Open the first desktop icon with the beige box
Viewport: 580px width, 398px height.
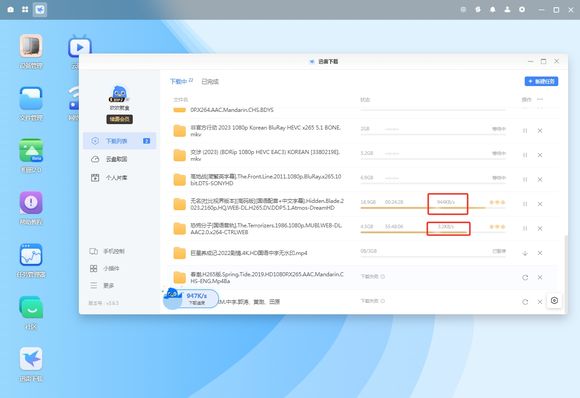[x=31, y=45]
